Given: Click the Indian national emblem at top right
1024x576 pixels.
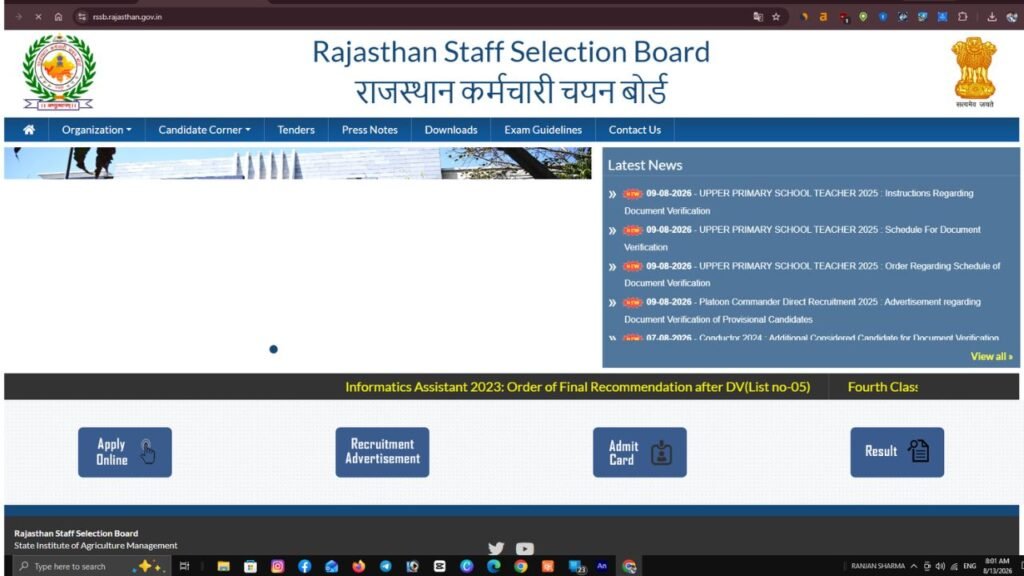Looking at the screenshot, I should point(974,71).
